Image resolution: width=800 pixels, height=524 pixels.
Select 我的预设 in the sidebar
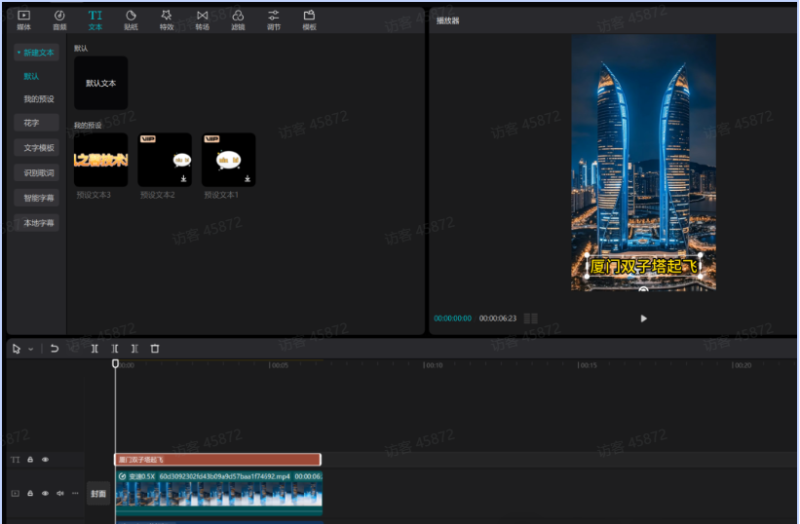coord(39,99)
